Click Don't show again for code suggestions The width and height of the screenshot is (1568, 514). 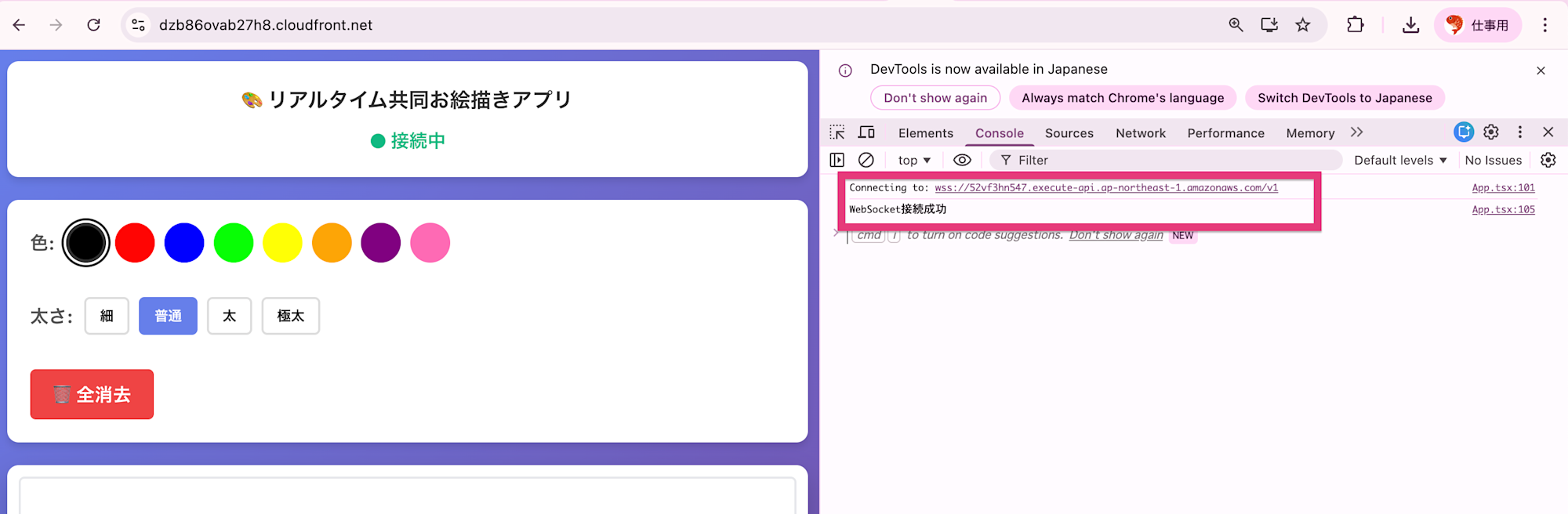1116,235
